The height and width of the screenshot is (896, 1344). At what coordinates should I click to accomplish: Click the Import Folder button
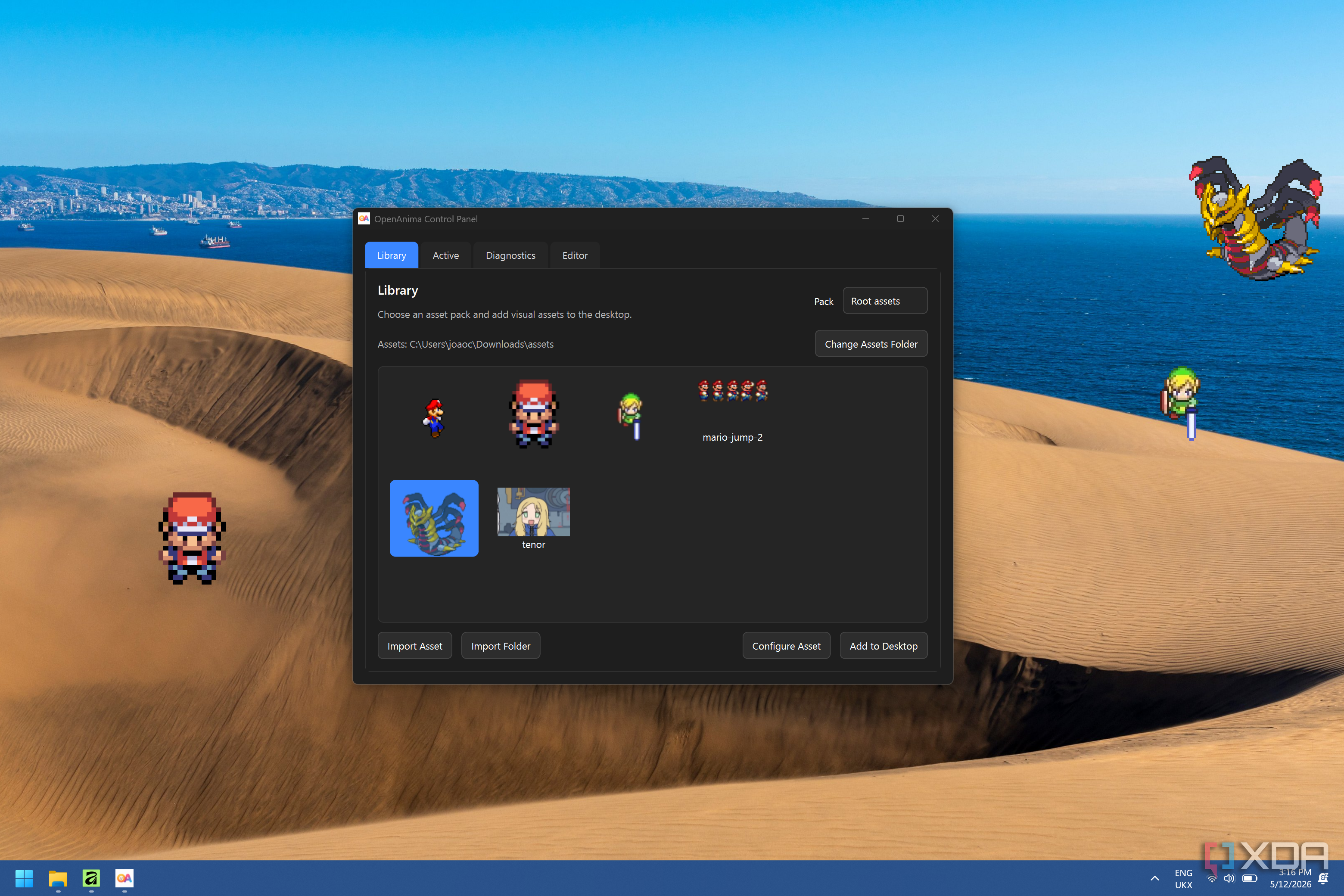(501, 646)
